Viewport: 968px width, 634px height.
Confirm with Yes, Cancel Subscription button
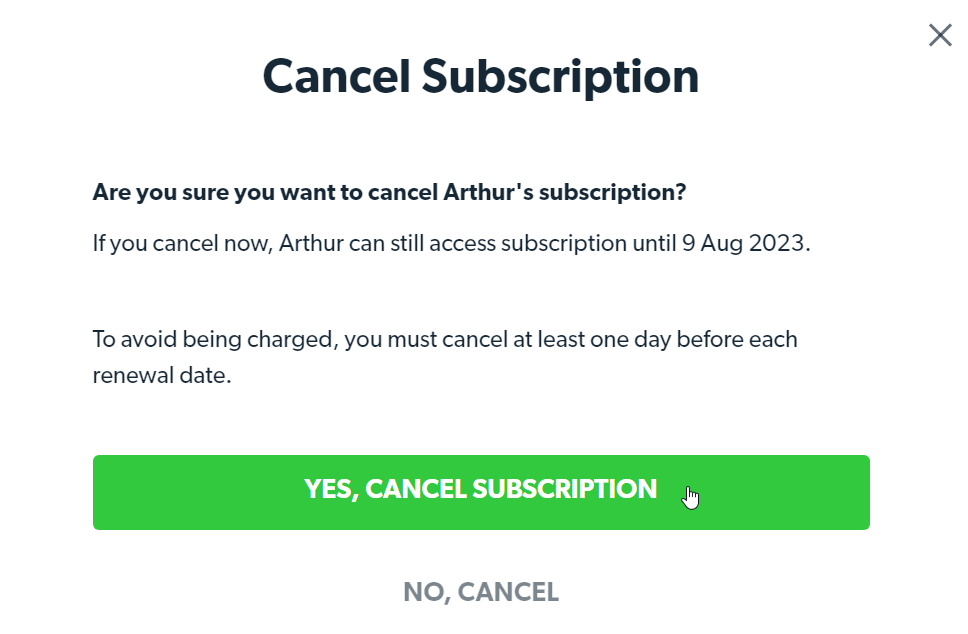pos(481,492)
